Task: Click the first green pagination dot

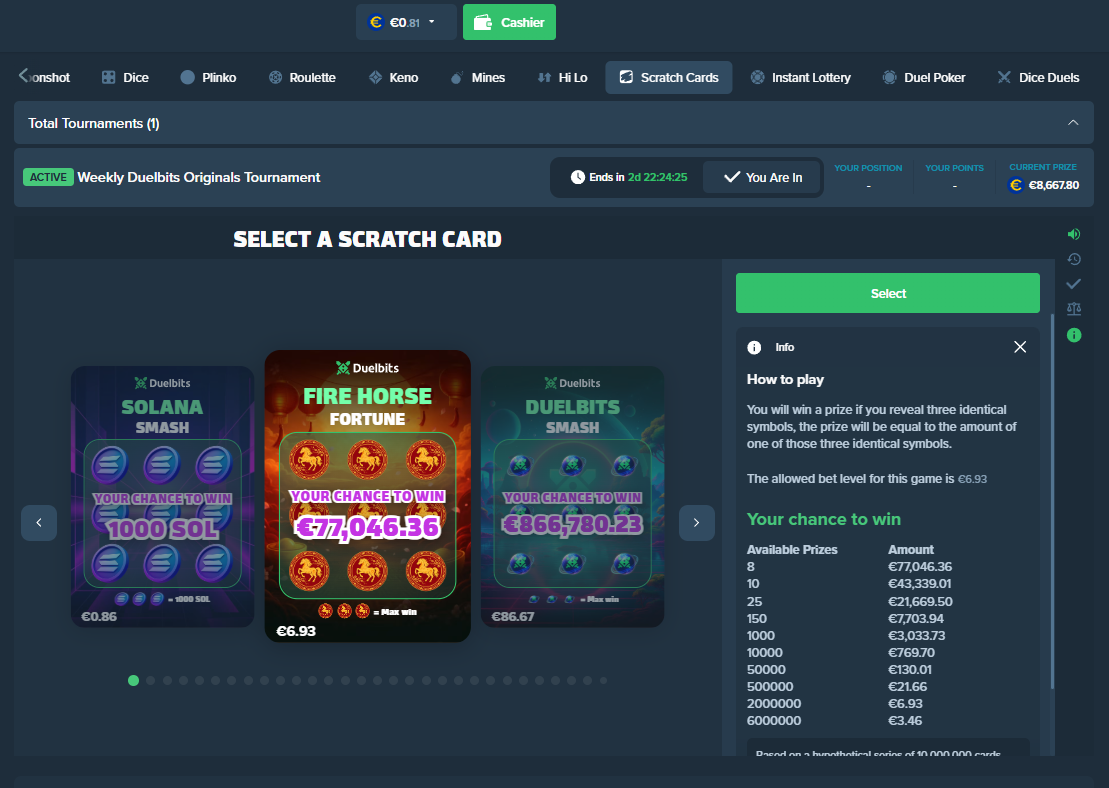Action: 133,680
